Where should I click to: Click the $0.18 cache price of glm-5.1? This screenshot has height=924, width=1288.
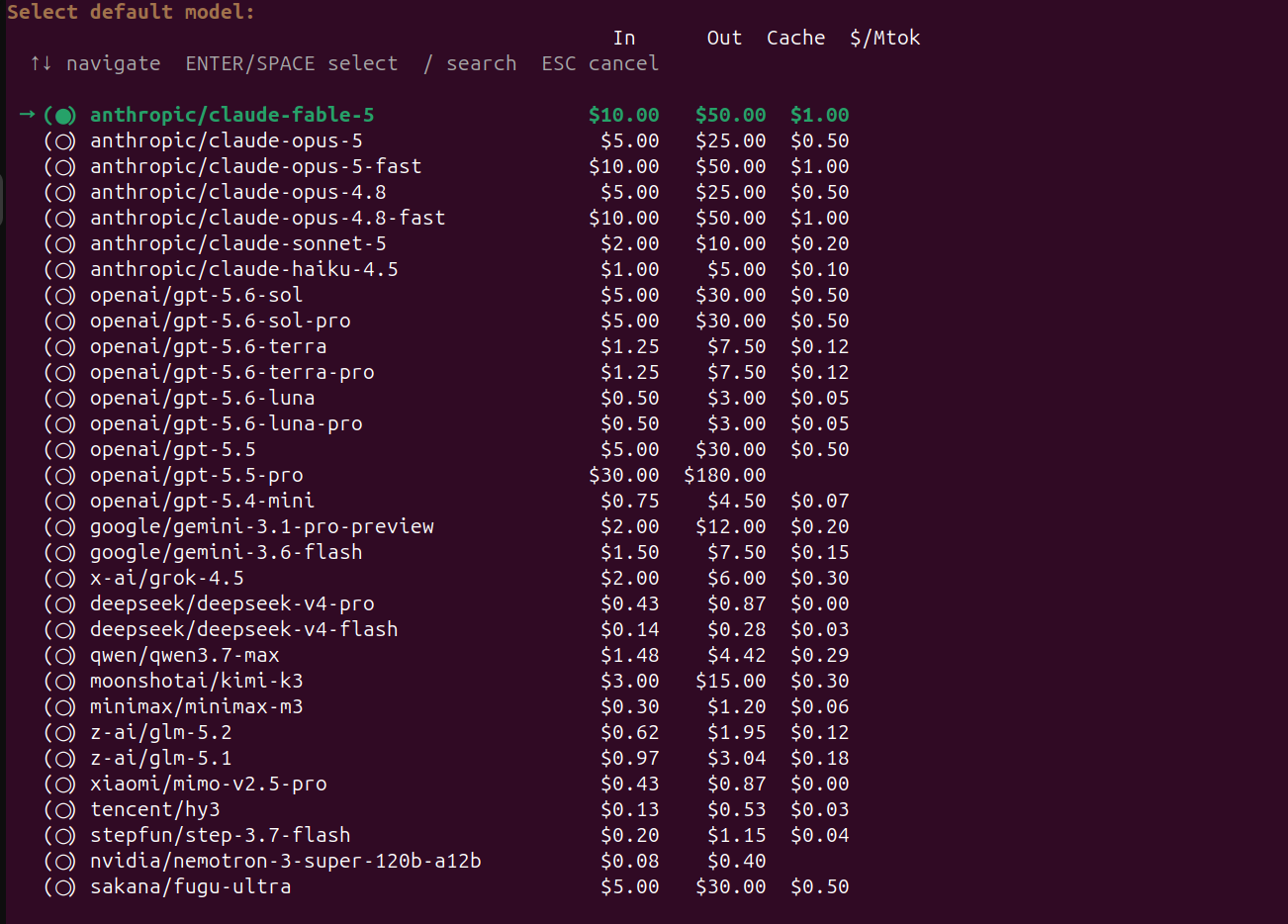point(819,758)
